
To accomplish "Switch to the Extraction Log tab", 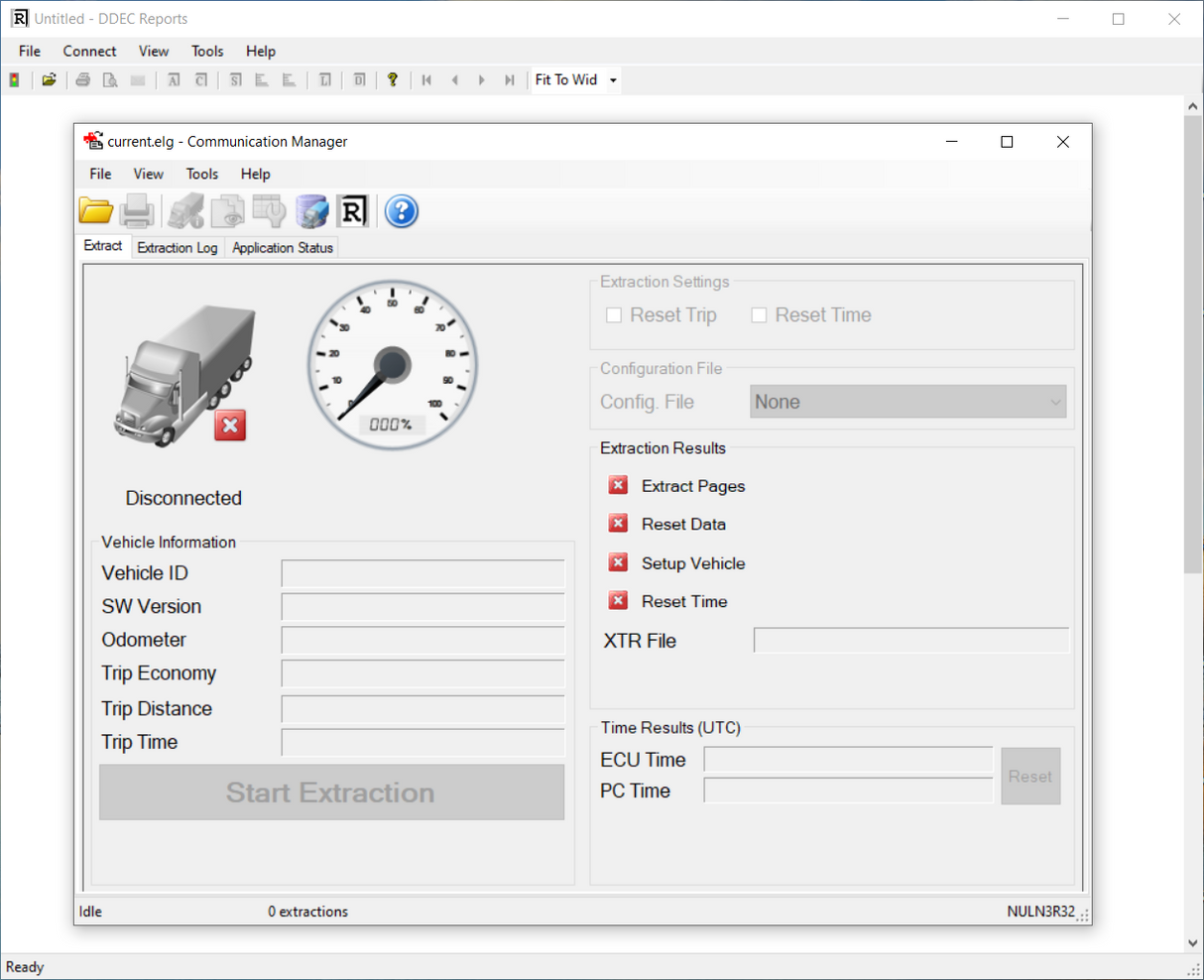I will coord(177,247).
